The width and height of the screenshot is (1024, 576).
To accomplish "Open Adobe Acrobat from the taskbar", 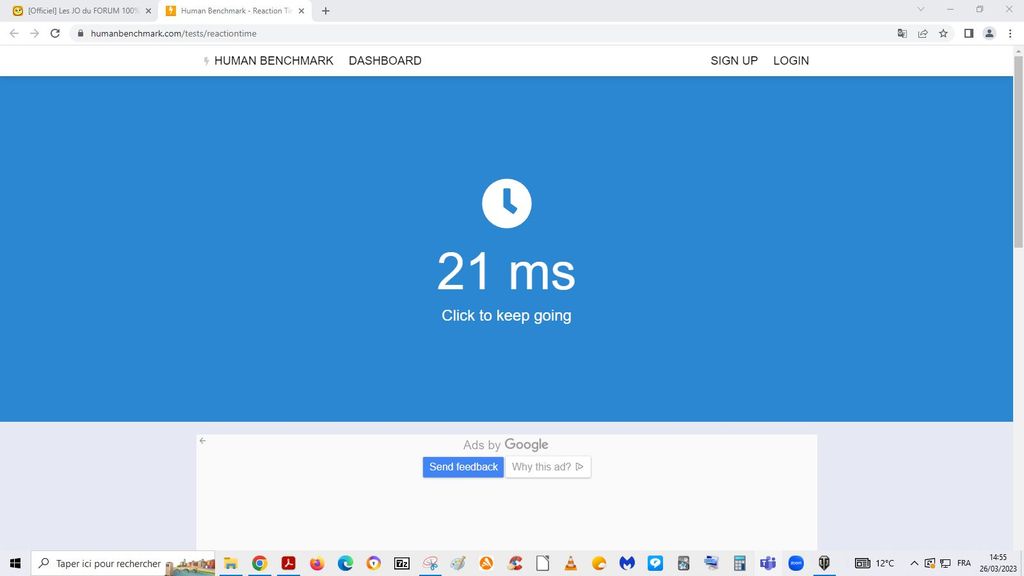I will 288,563.
